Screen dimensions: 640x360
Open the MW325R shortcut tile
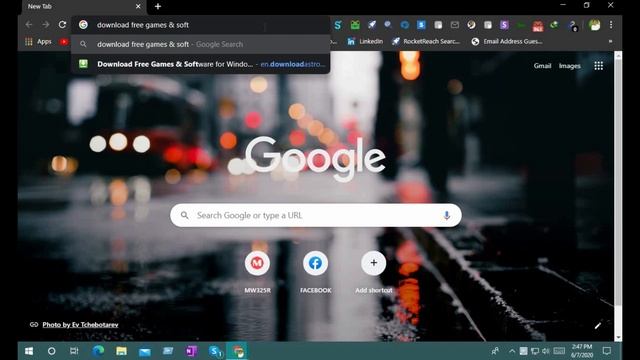(257, 271)
